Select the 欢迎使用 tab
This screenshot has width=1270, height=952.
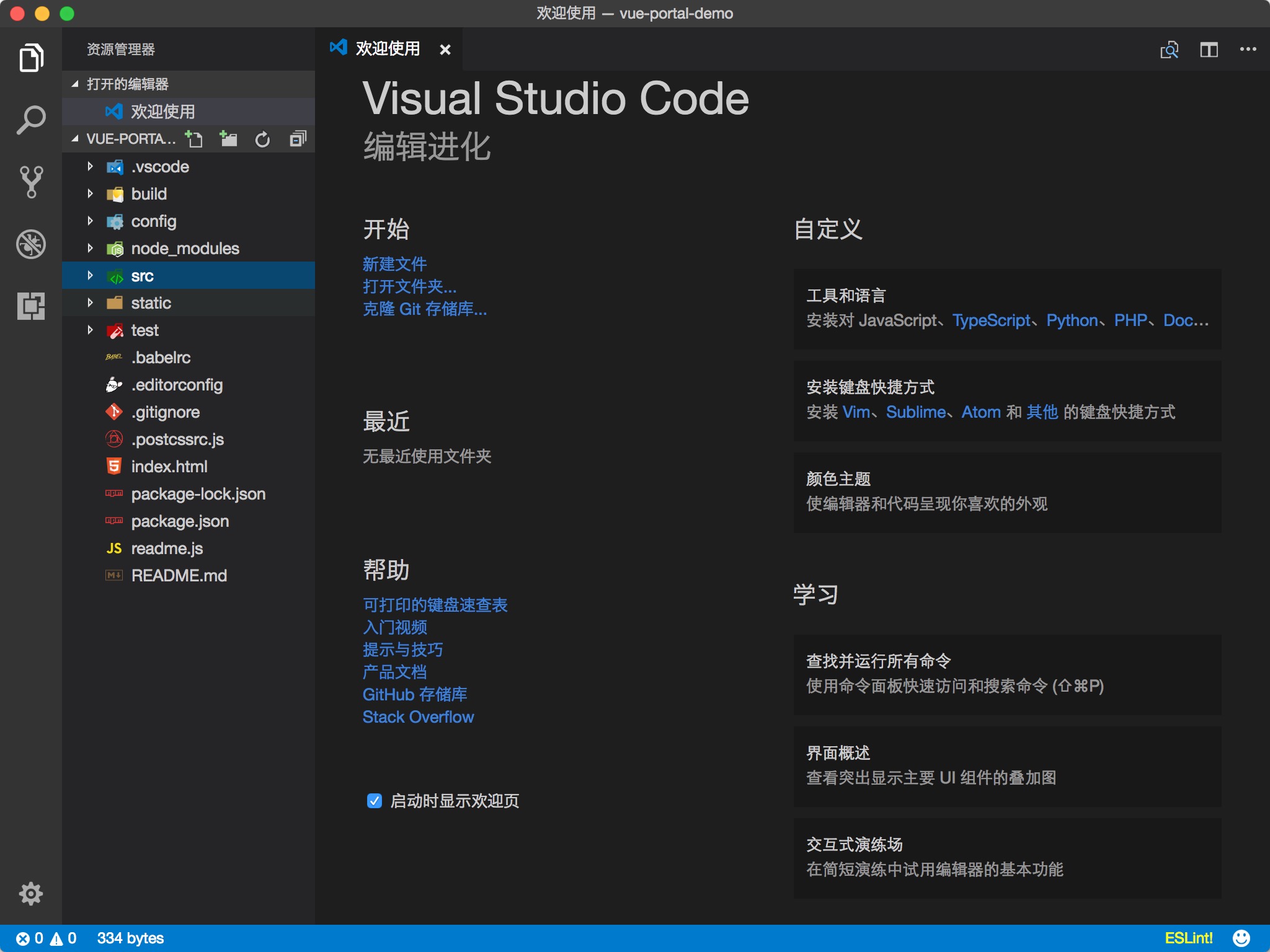click(x=388, y=50)
